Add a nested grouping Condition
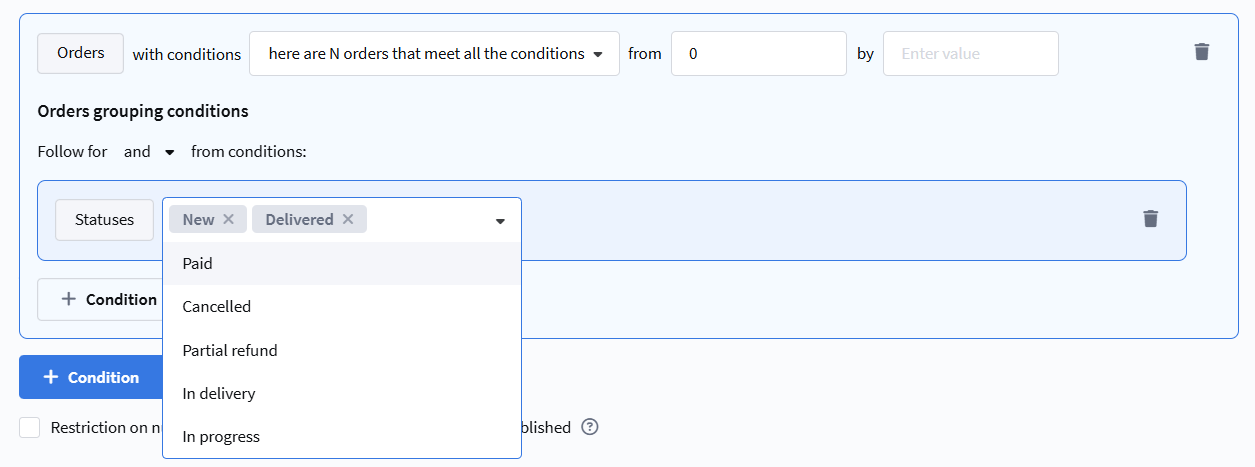Image resolution: width=1255 pixels, height=467 pixels. point(100,299)
